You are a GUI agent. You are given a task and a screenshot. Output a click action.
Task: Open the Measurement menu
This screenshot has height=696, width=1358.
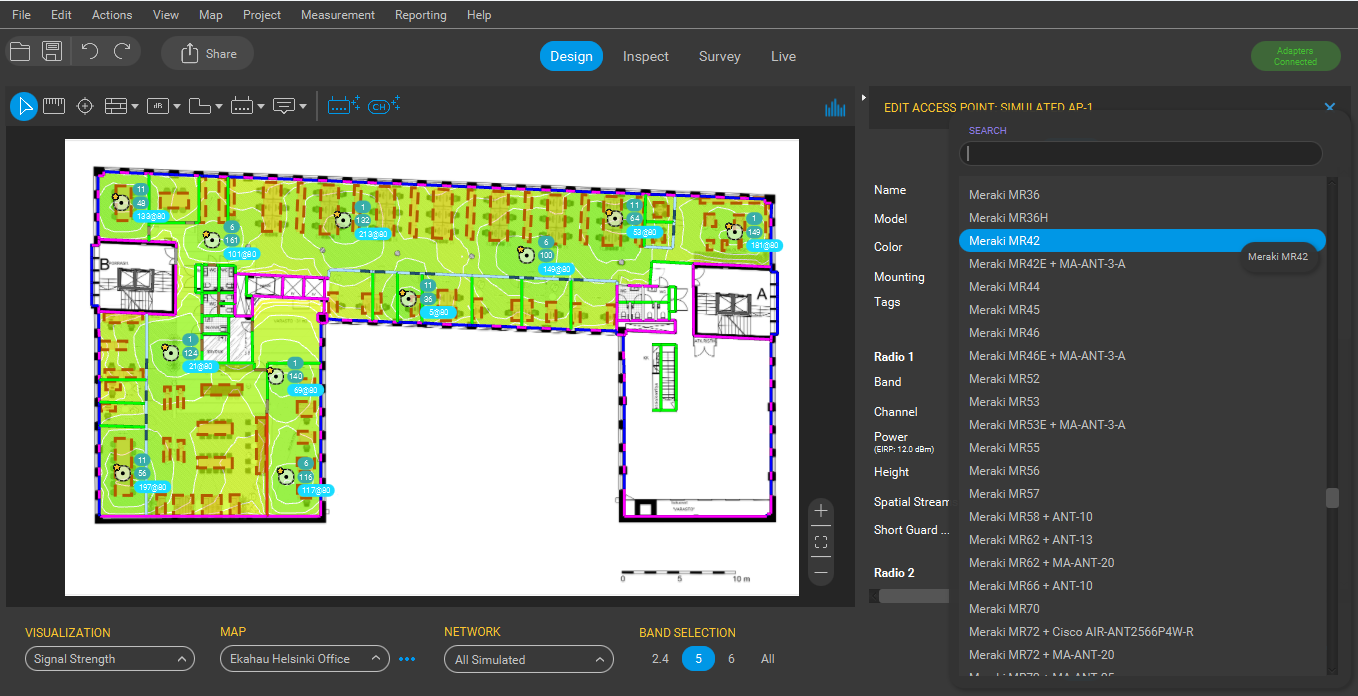click(x=338, y=15)
